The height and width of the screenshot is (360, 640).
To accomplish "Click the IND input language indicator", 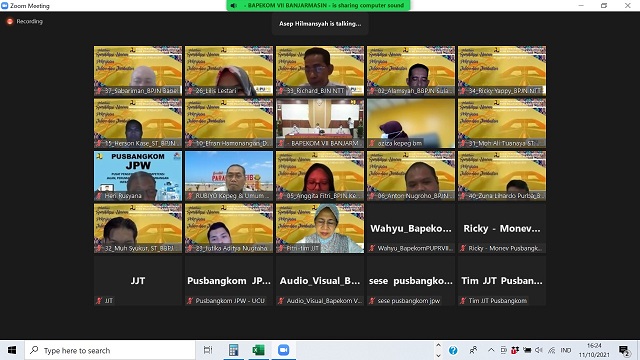I will (566, 350).
